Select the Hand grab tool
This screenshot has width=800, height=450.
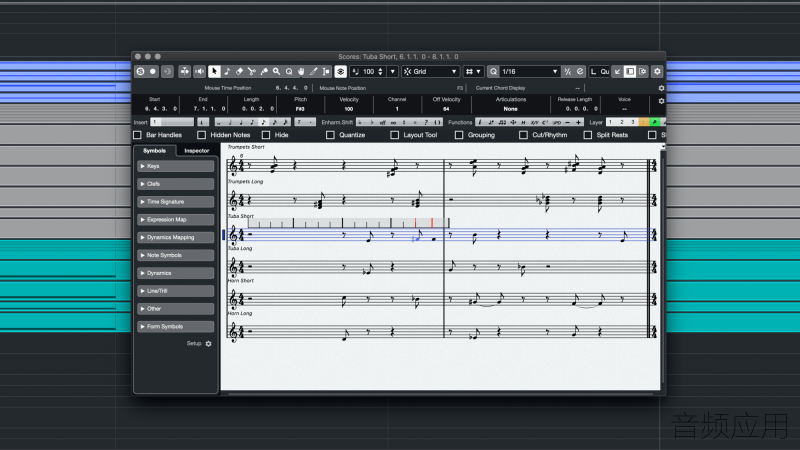pyautogui.click(x=301, y=72)
